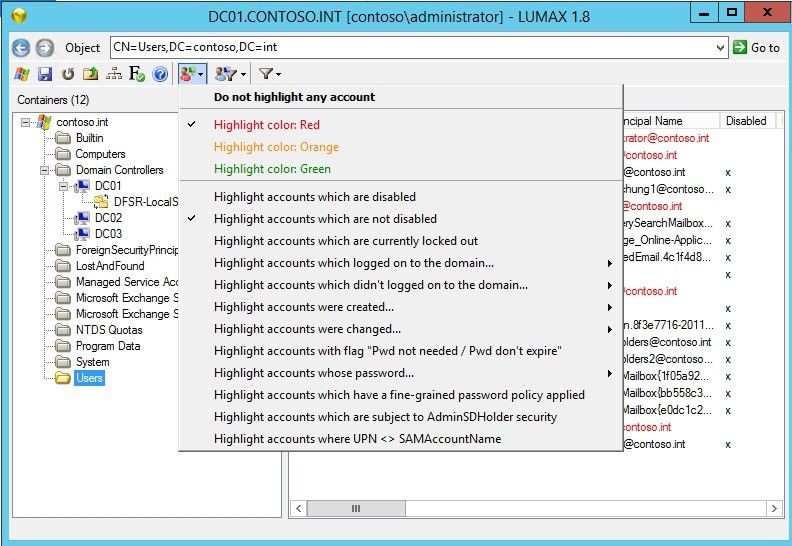792x546 pixels.
Task: Click the DFSR-LocalS folder icon
Action: pos(101,202)
